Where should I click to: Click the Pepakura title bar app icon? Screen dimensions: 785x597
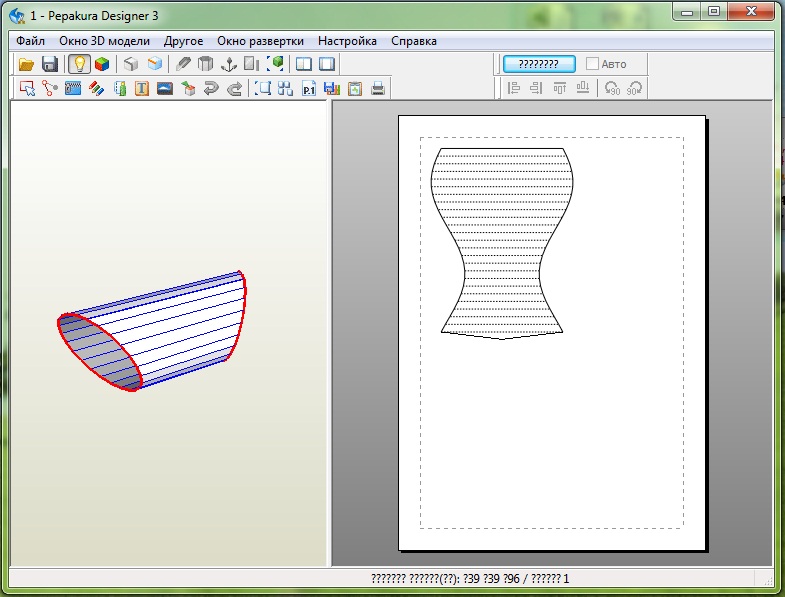pyautogui.click(x=17, y=16)
